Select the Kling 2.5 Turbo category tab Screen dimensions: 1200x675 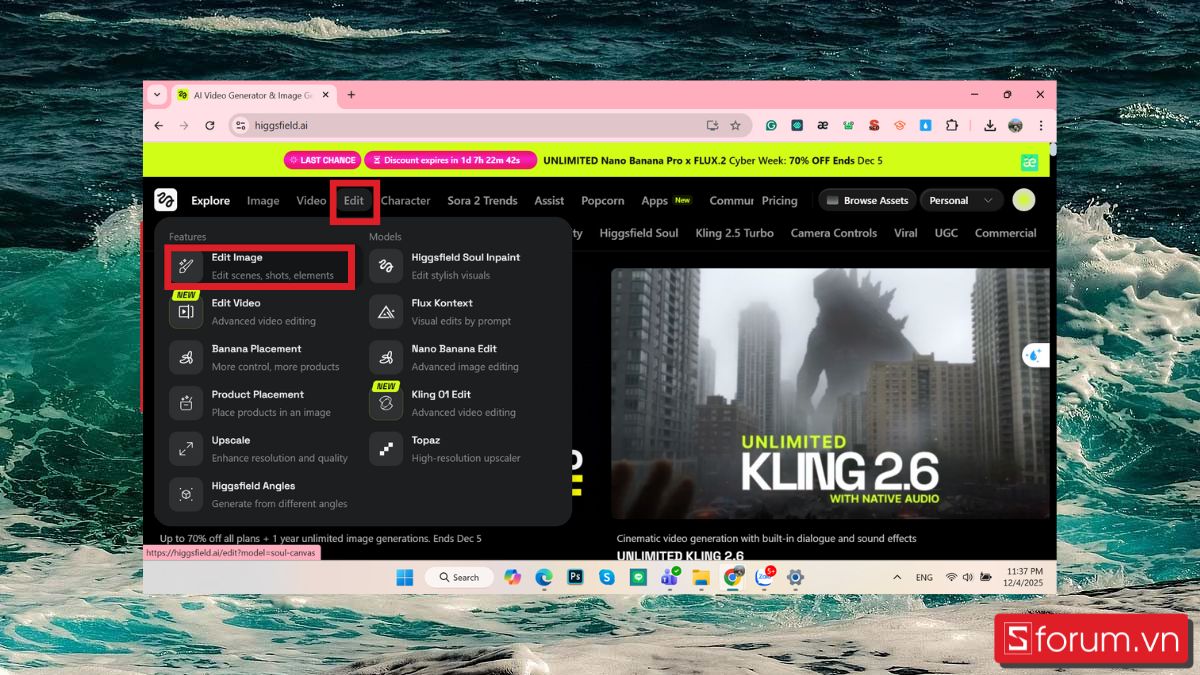pos(735,233)
